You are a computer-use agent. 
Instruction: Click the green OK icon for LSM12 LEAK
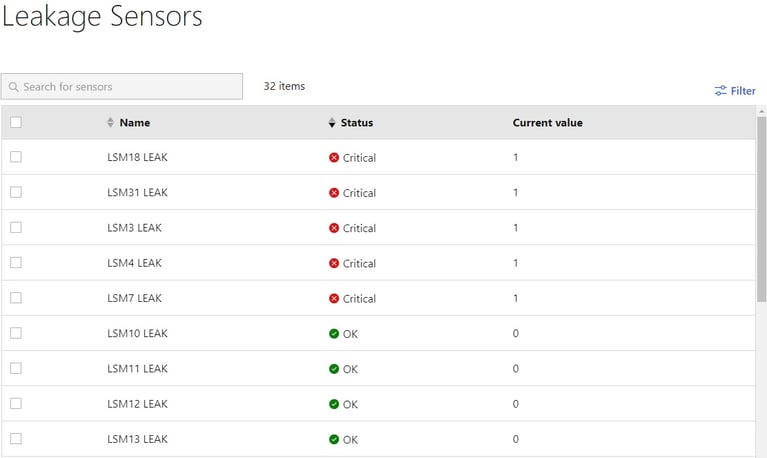334,404
